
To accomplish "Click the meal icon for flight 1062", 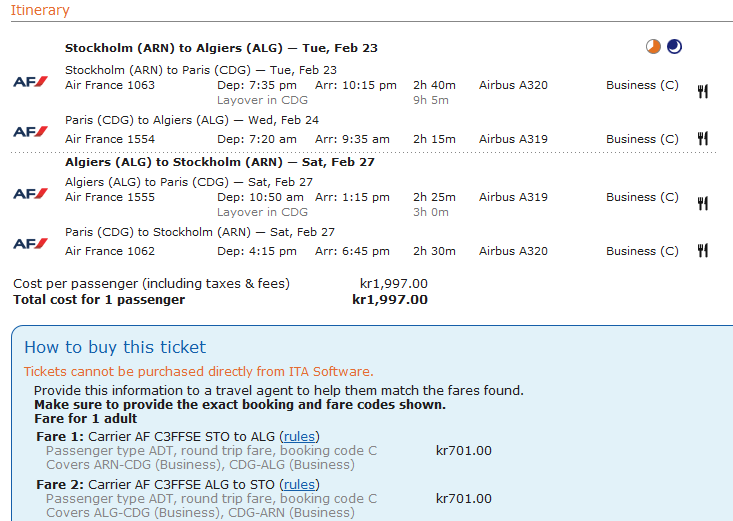I will (703, 251).
